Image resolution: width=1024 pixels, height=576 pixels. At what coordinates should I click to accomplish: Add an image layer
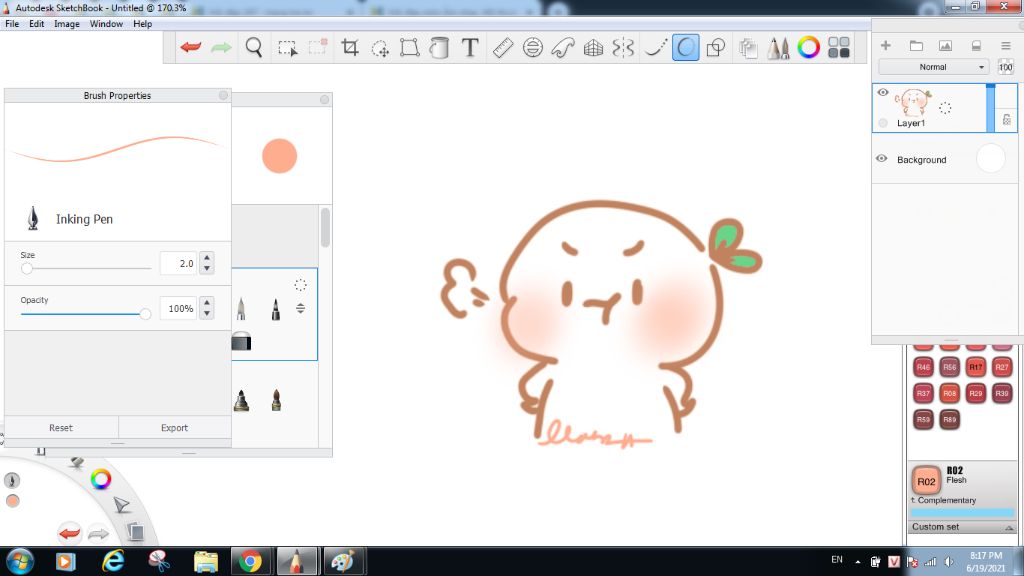945,45
